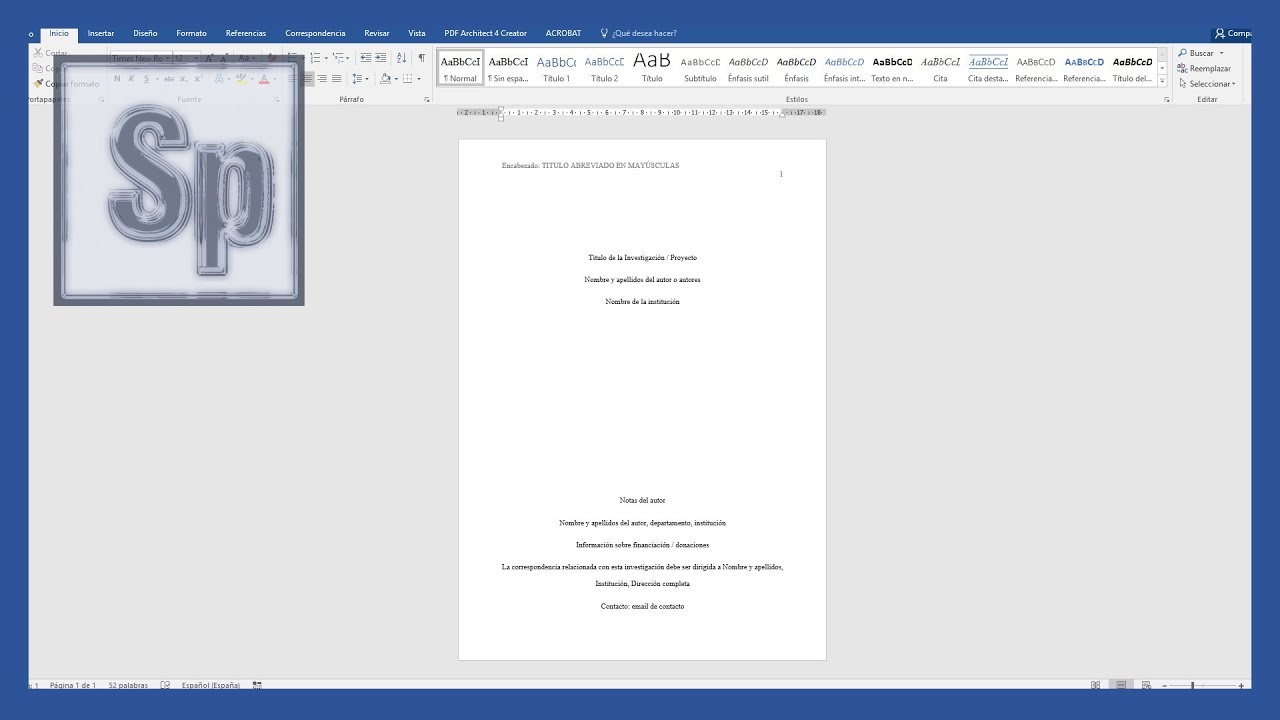The width and height of the screenshot is (1280, 720).
Task: Click Nombre de la institución line
Action: 642,301
